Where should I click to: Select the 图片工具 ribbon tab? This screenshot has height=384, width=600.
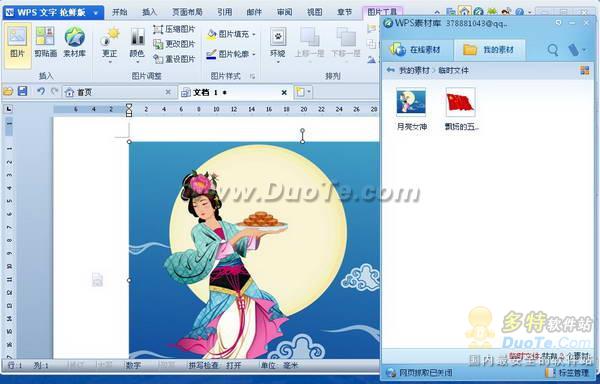tap(382, 12)
